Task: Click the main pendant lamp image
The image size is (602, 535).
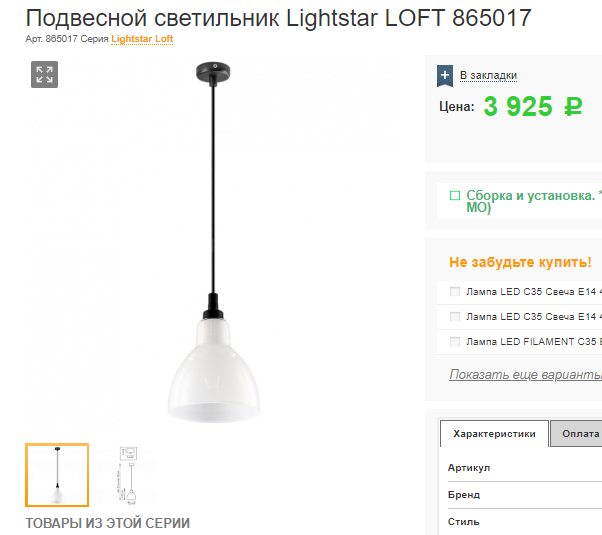Action: pos(214,242)
